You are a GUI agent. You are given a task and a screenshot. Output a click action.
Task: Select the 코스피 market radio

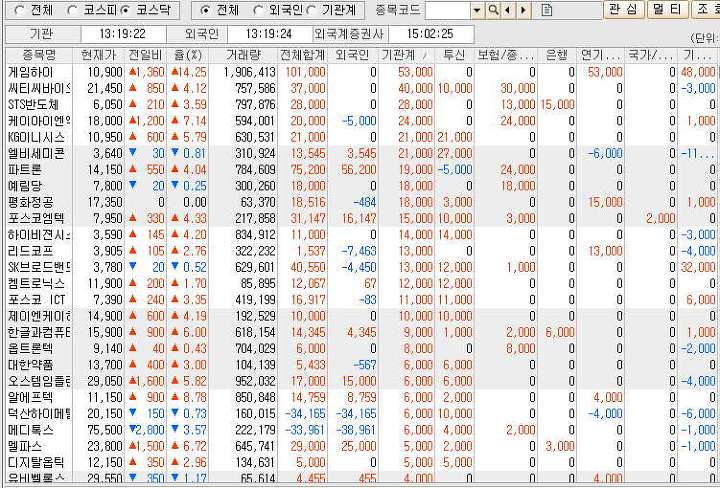point(72,10)
